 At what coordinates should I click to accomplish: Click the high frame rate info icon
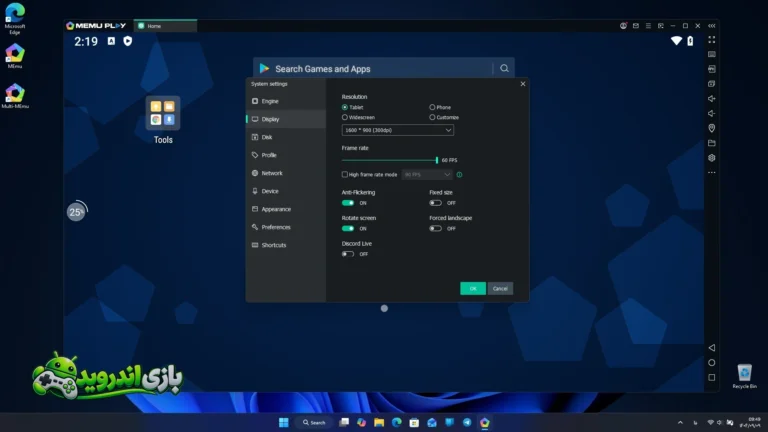(x=459, y=174)
